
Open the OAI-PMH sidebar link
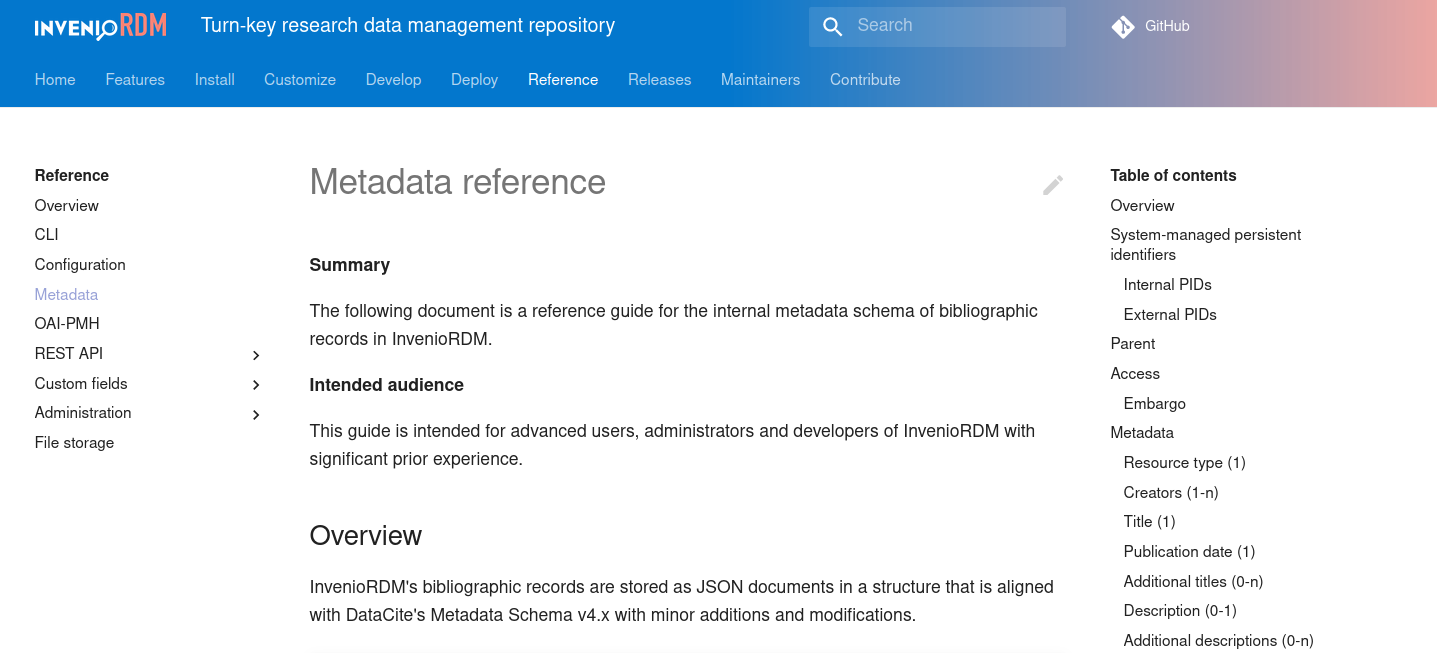tap(67, 324)
